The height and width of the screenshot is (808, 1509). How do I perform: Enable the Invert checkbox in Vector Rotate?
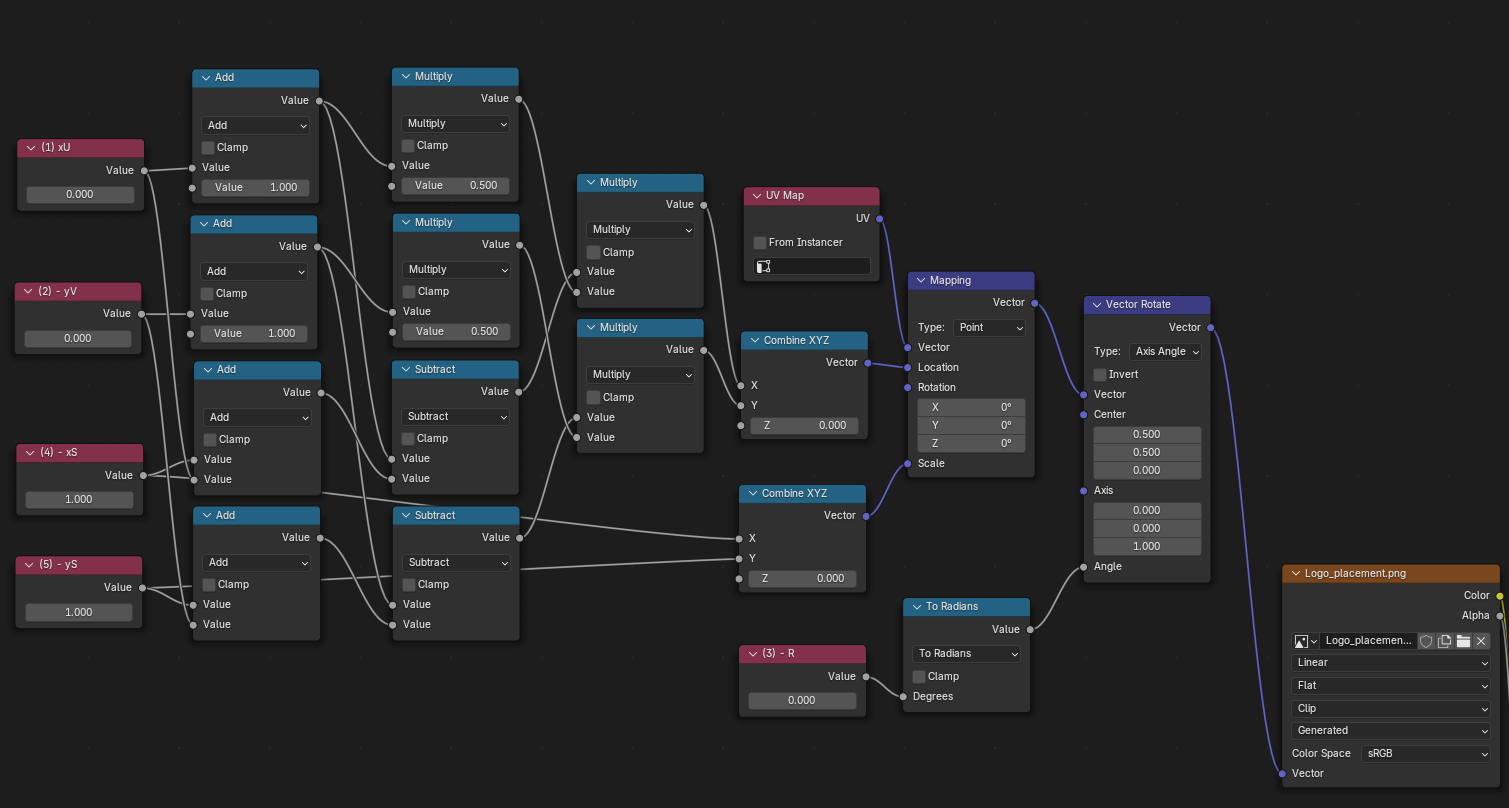click(x=1100, y=374)
